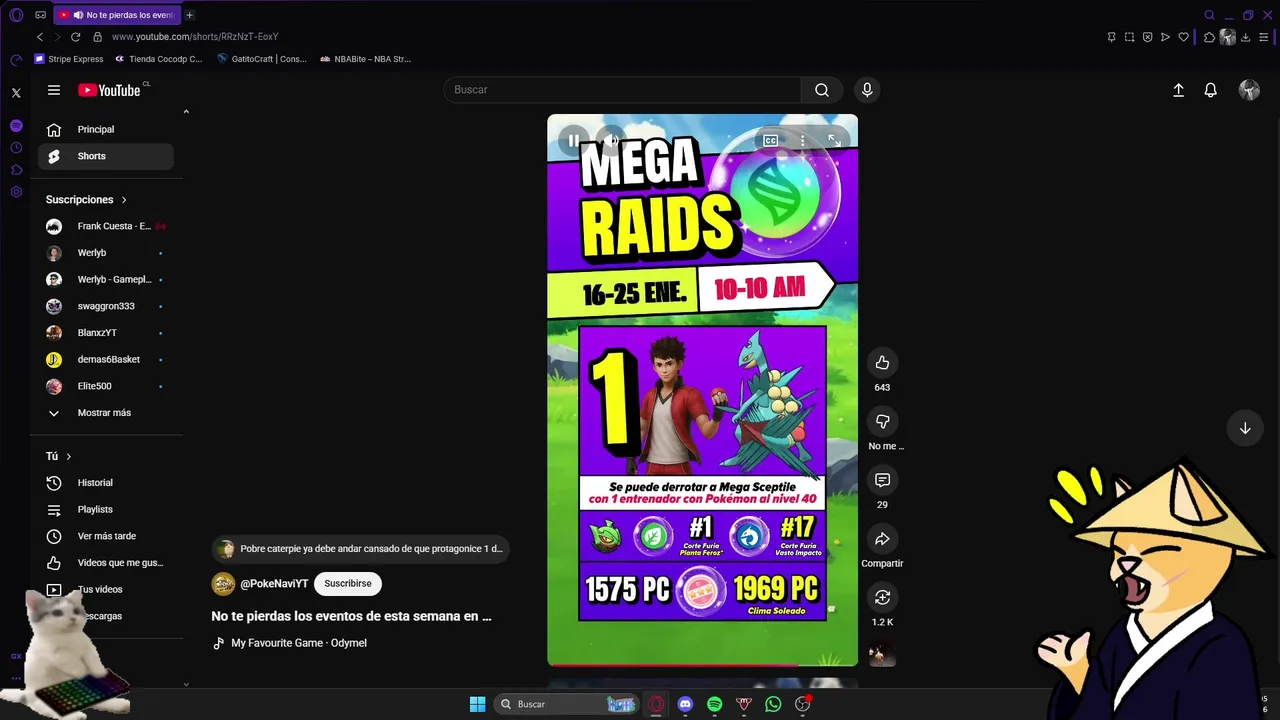Open Werlyb - Gameplays subscription

click(106, 279)
